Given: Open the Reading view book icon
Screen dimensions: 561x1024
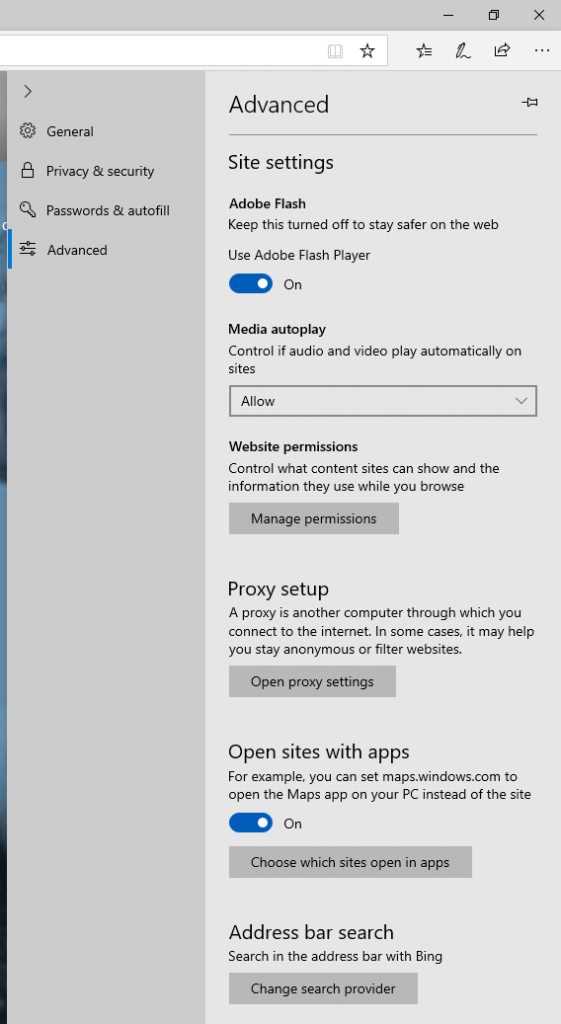Looking at the screenshot, I should click(x=335, y=51).
